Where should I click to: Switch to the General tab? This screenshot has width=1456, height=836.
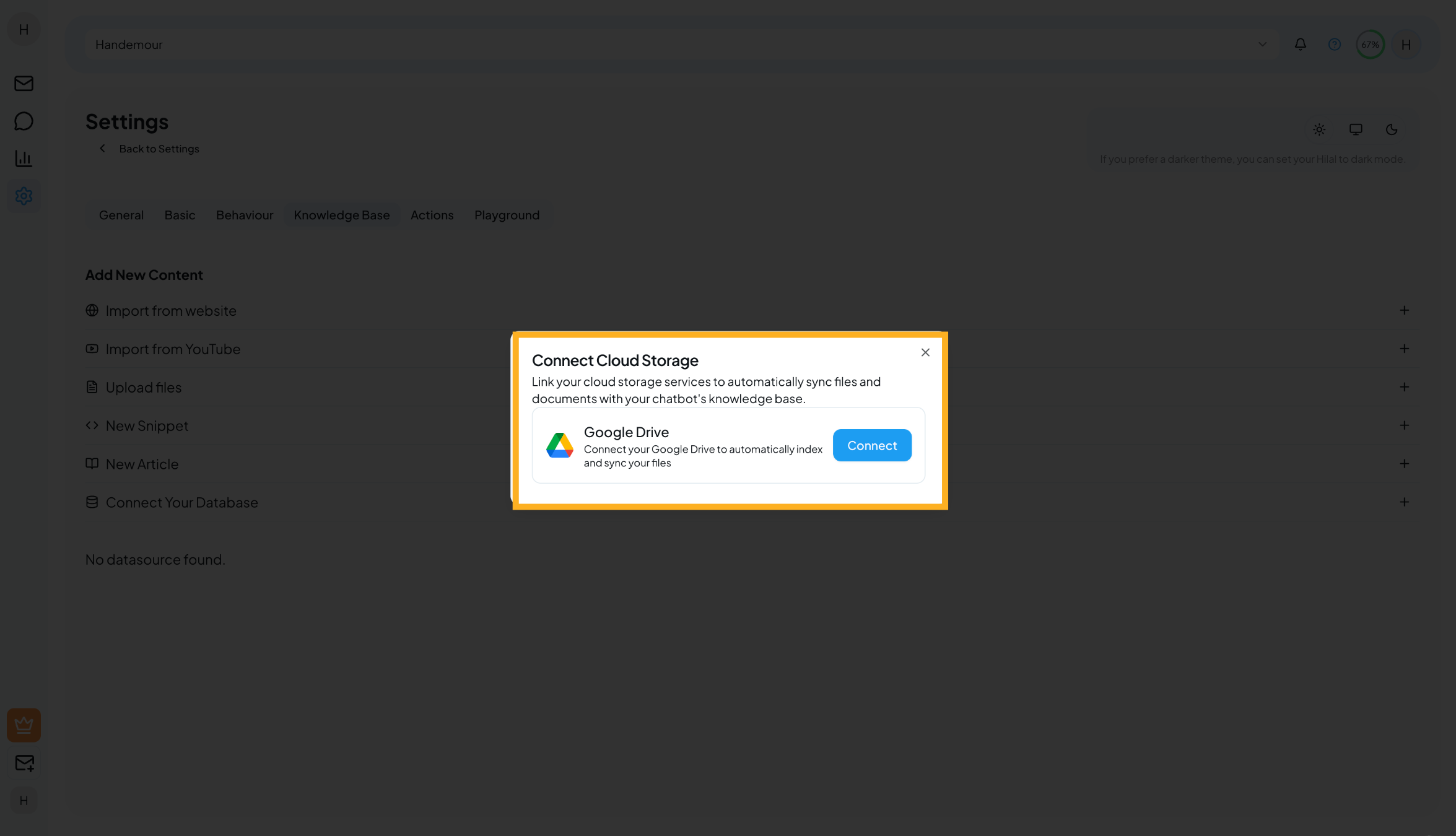point(121,215)
